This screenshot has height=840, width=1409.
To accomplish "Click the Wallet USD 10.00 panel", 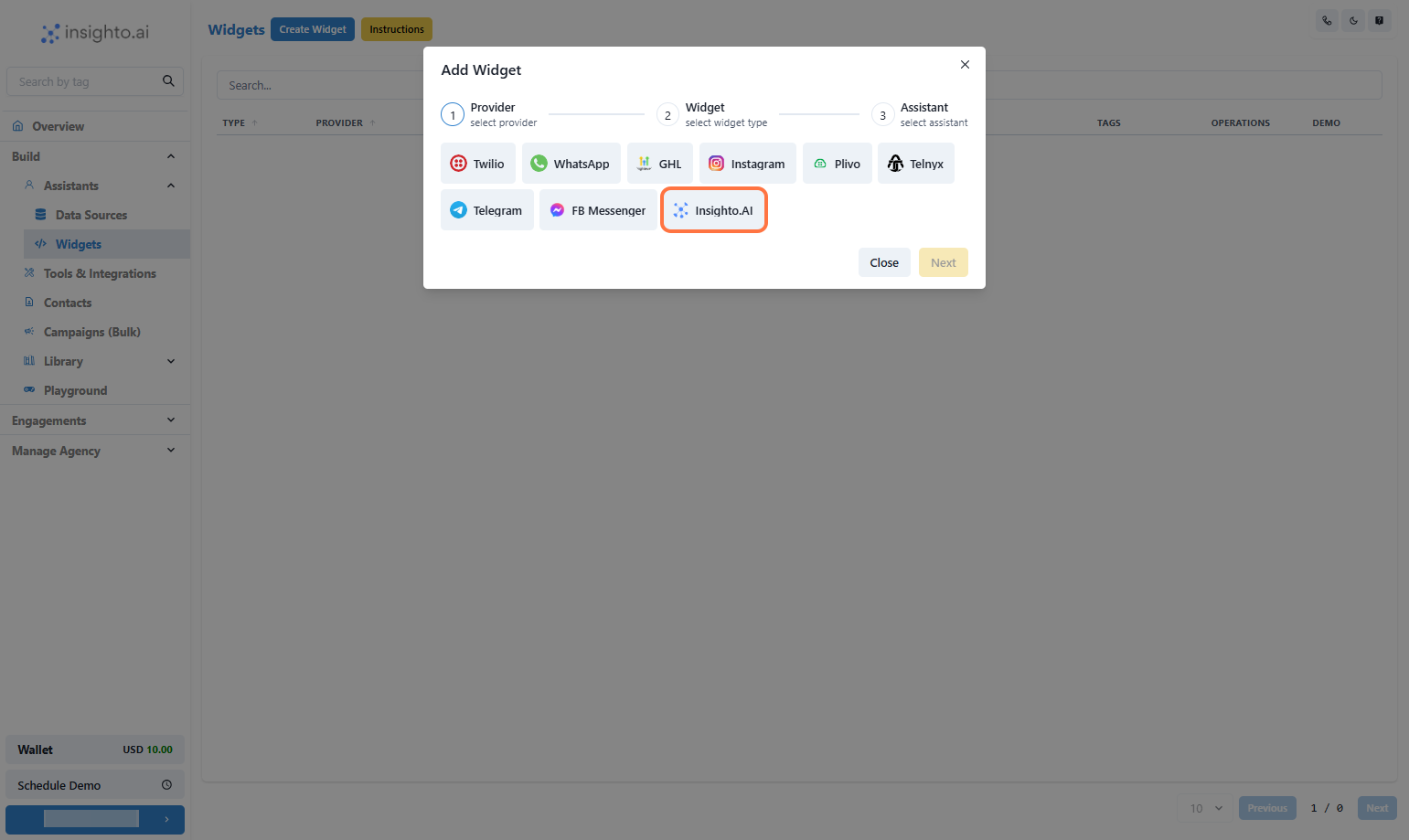I will coord(95,750).
